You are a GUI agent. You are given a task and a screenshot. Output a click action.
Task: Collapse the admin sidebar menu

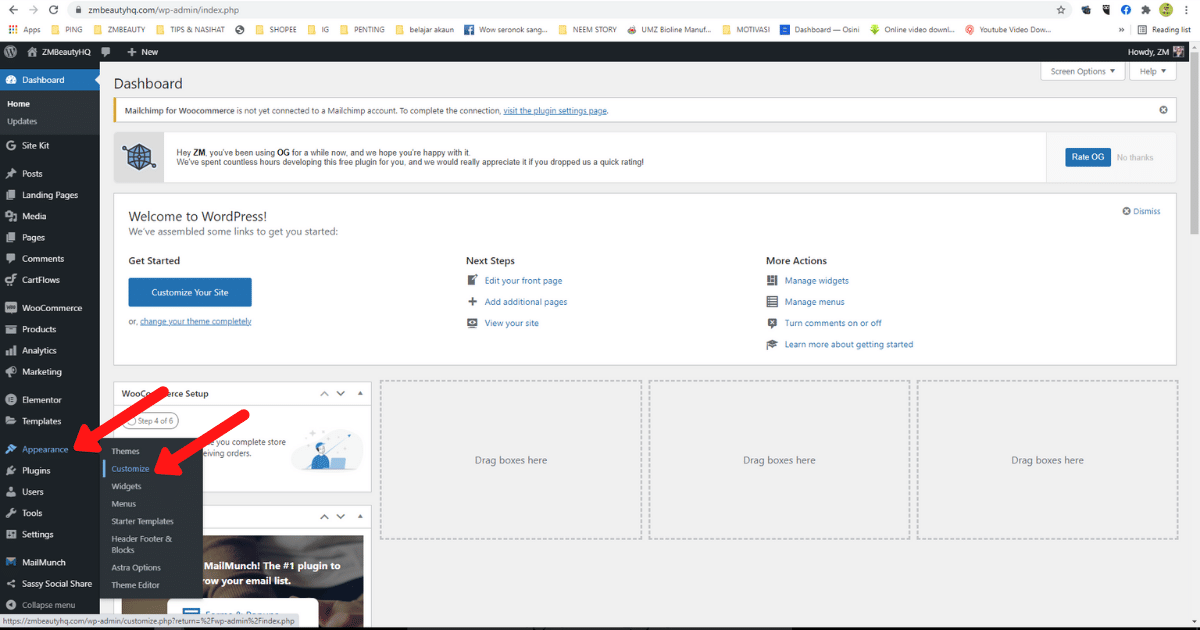click(50, 605)
